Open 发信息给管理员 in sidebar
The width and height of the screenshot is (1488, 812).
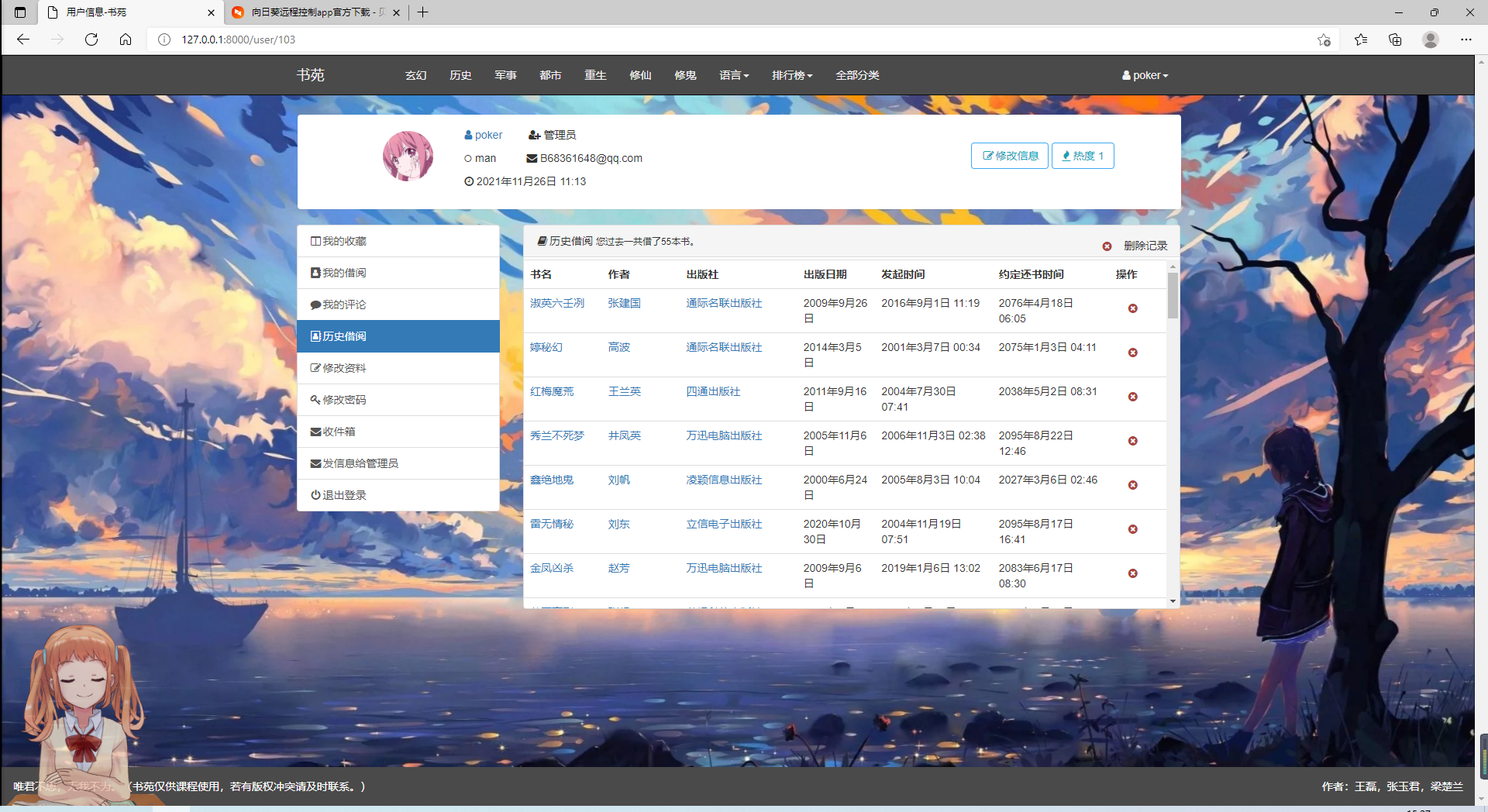398,463
